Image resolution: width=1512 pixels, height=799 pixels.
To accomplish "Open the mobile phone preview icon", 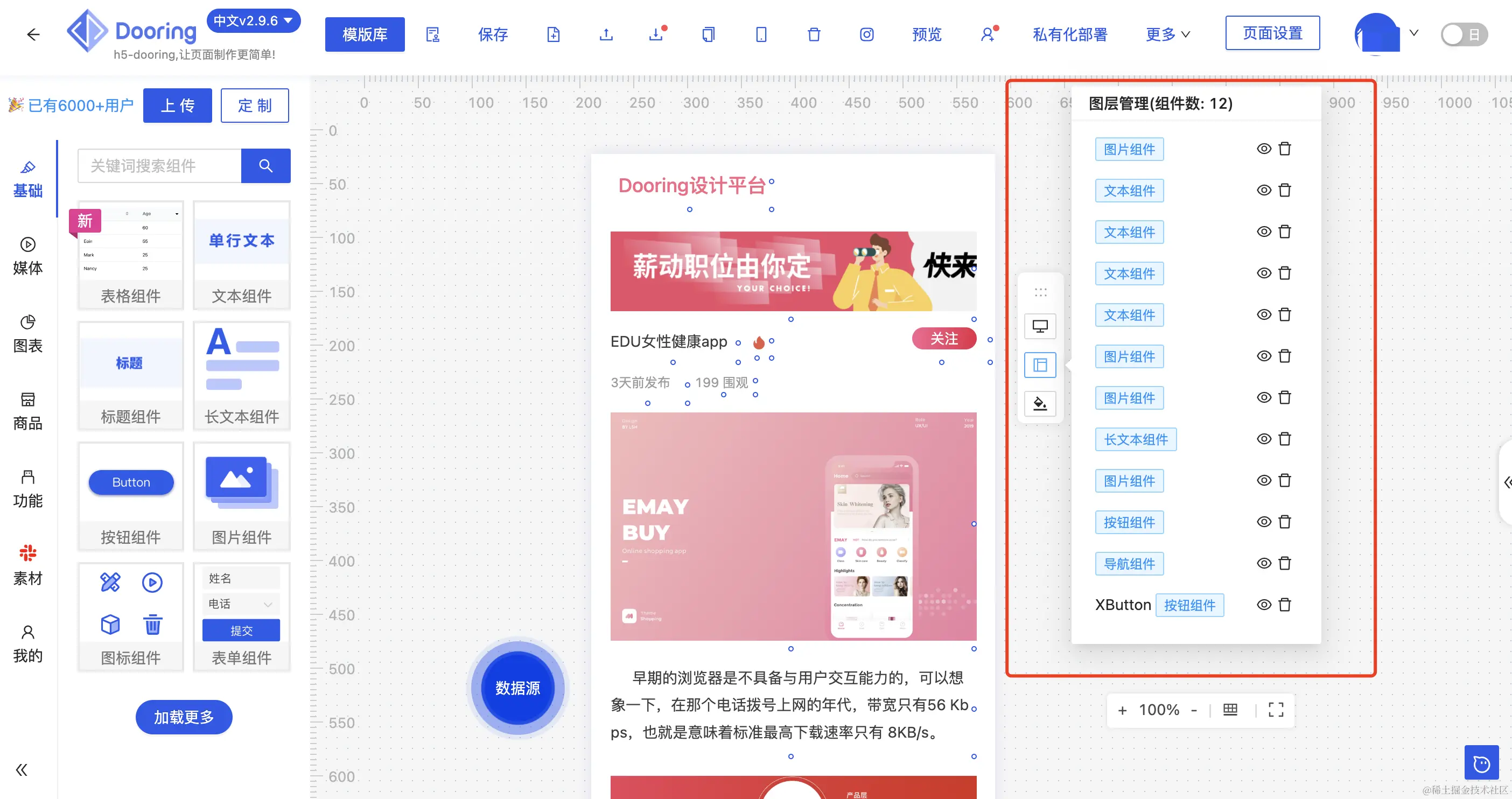I will [761, 34].
